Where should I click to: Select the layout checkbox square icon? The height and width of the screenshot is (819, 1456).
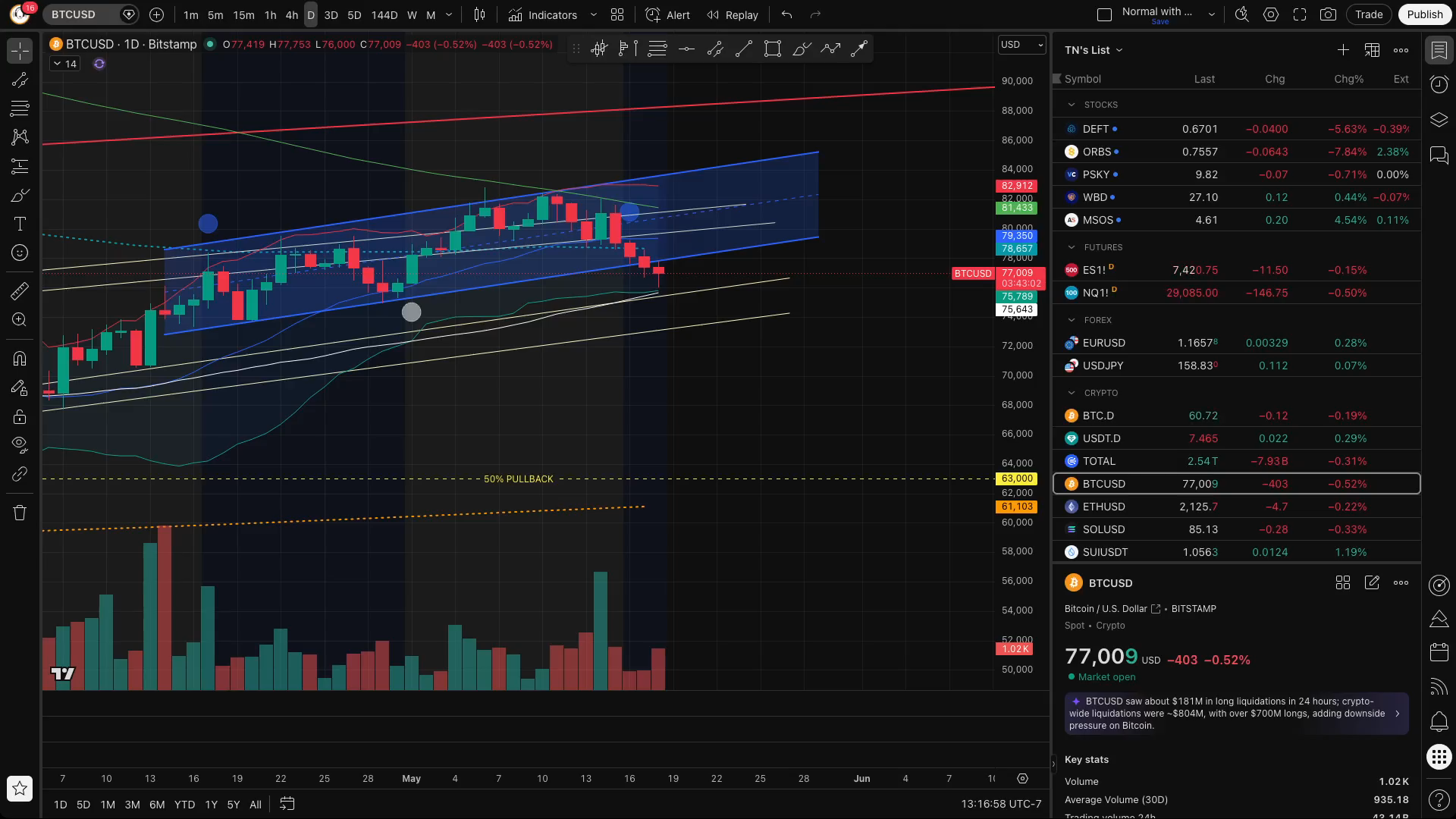[x=1105, y=14]
